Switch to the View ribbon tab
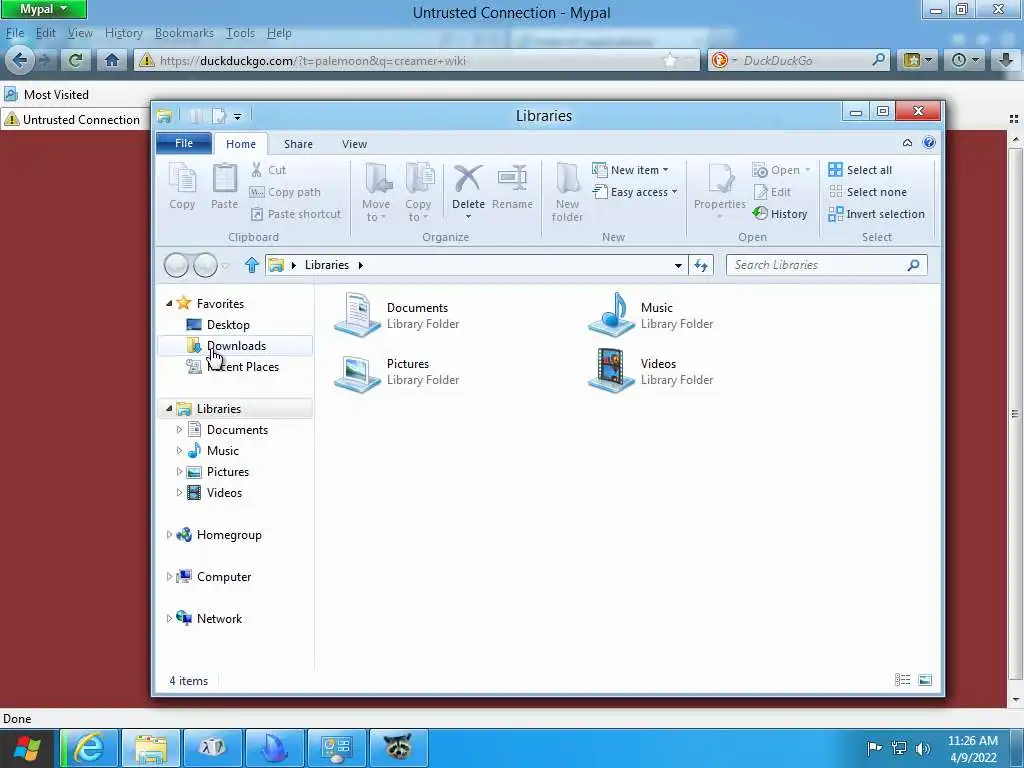This screenshot has width=1024, height=768. (355, 144)
